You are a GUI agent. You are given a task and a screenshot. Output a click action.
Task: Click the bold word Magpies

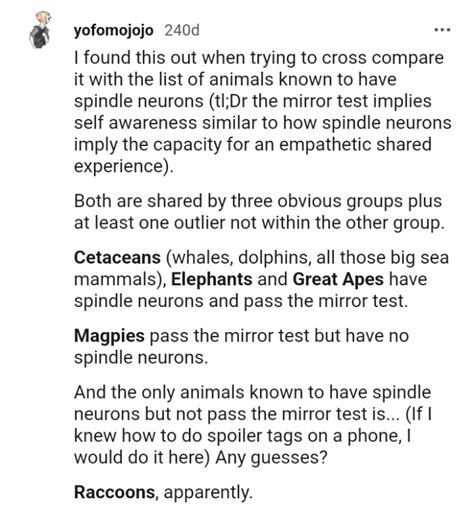tap(109, 336)
